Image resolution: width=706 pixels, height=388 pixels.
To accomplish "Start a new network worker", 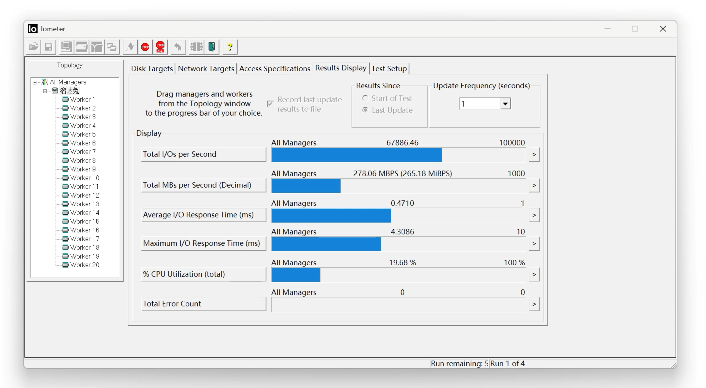I will 97,47.
